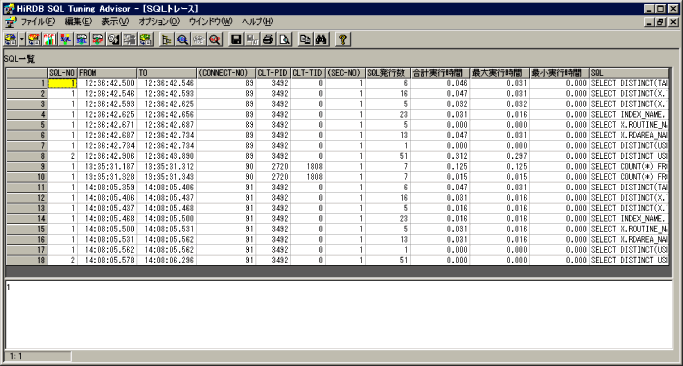Open print preview from the toolbar
The height and width of the screenshot is (366, 683).
coord(284,40)
